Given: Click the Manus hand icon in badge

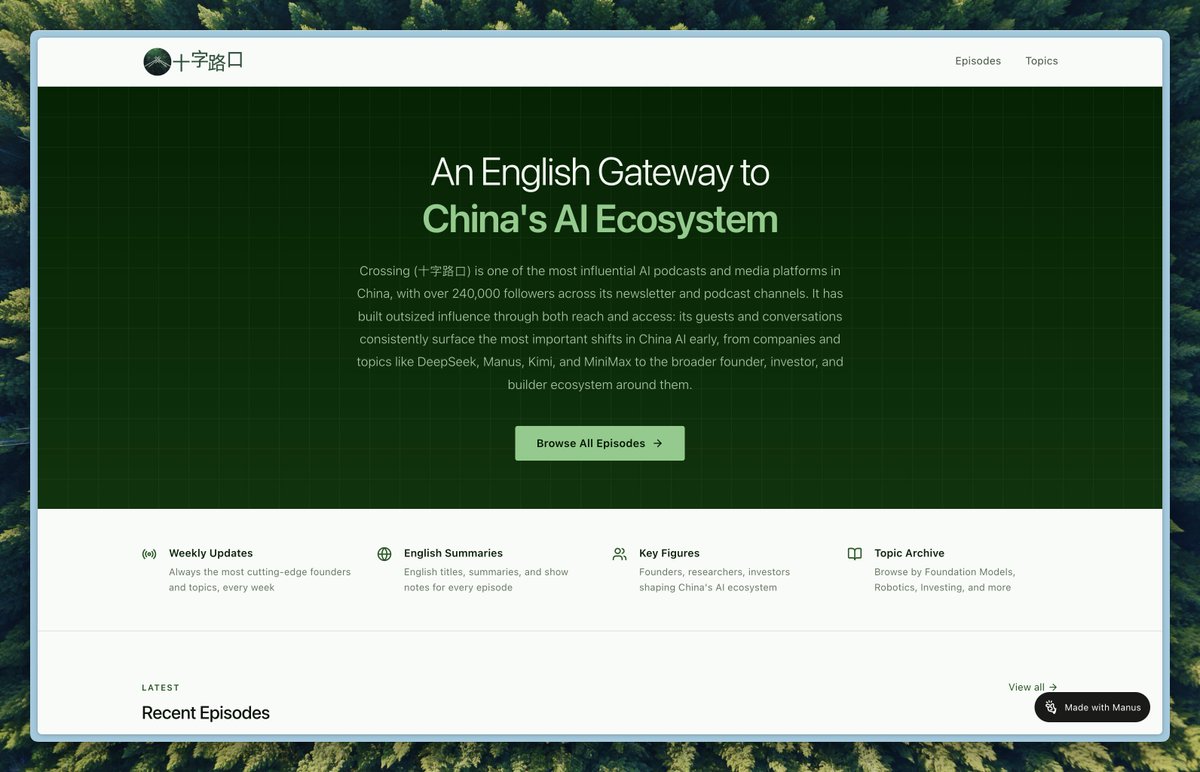Looking at the screenshot, I should pyautogui.click(x=1051, y=707).
